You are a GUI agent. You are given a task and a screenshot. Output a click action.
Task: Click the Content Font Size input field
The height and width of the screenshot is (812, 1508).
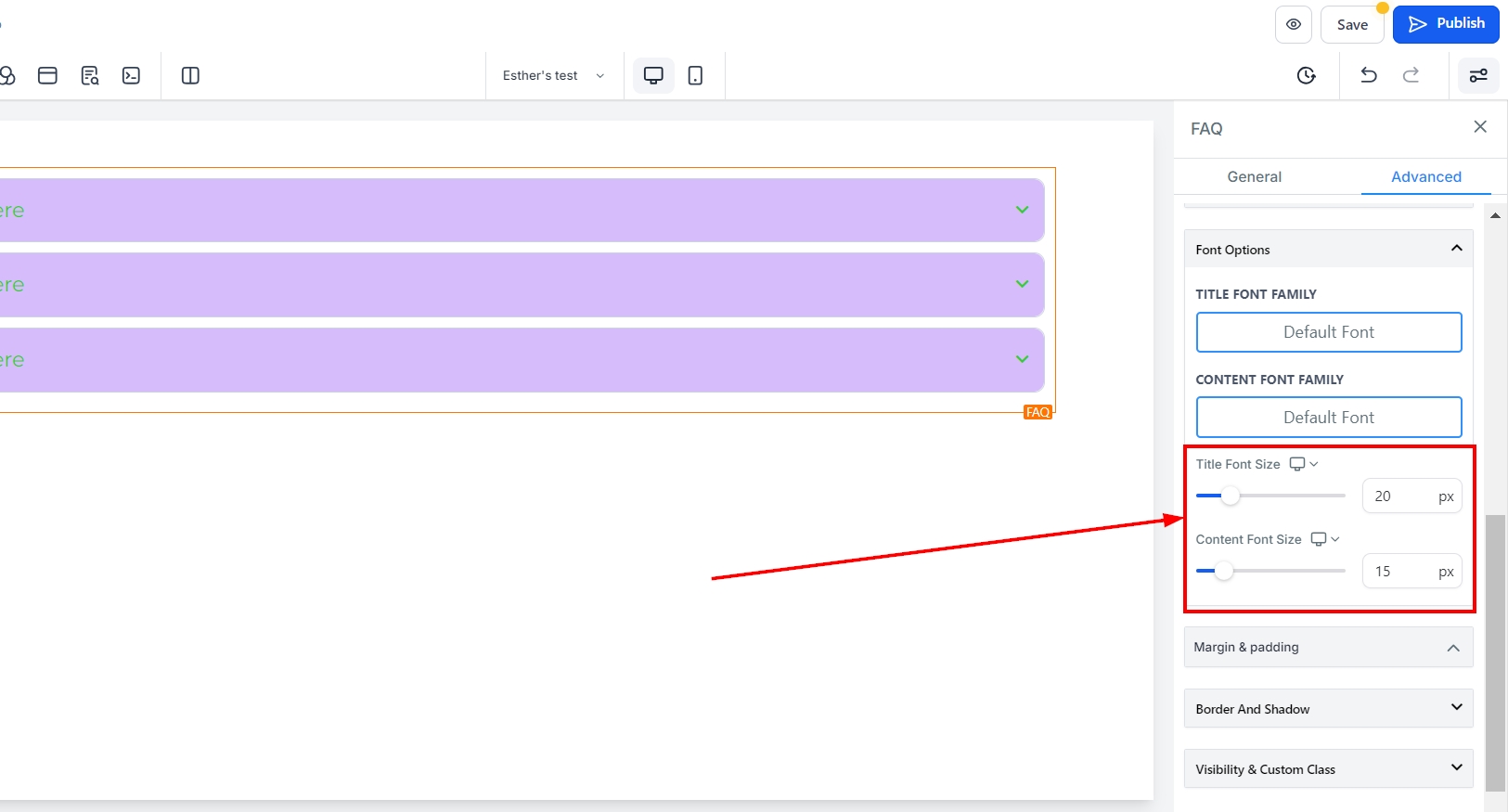coord(1400,572)
